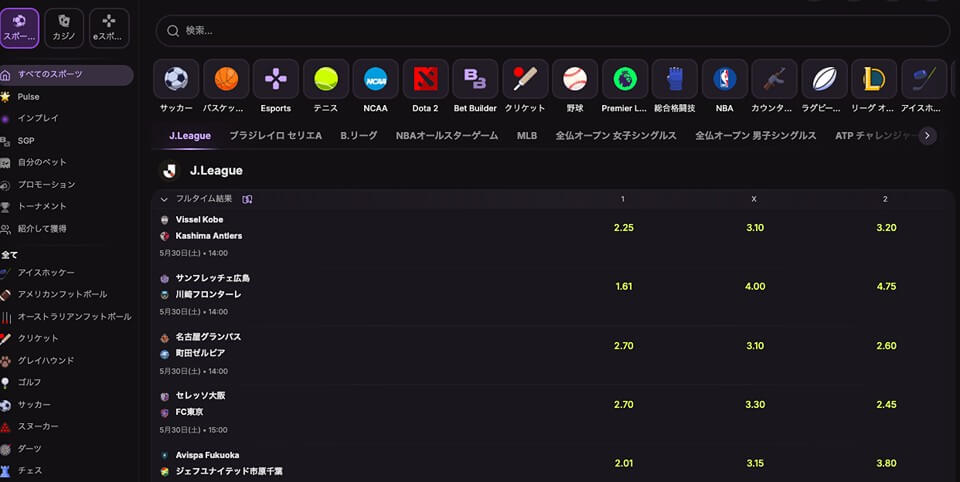This screenshot has width=960, height=482.
Task: Switch to the カジノ top tab
Action: 64,28
